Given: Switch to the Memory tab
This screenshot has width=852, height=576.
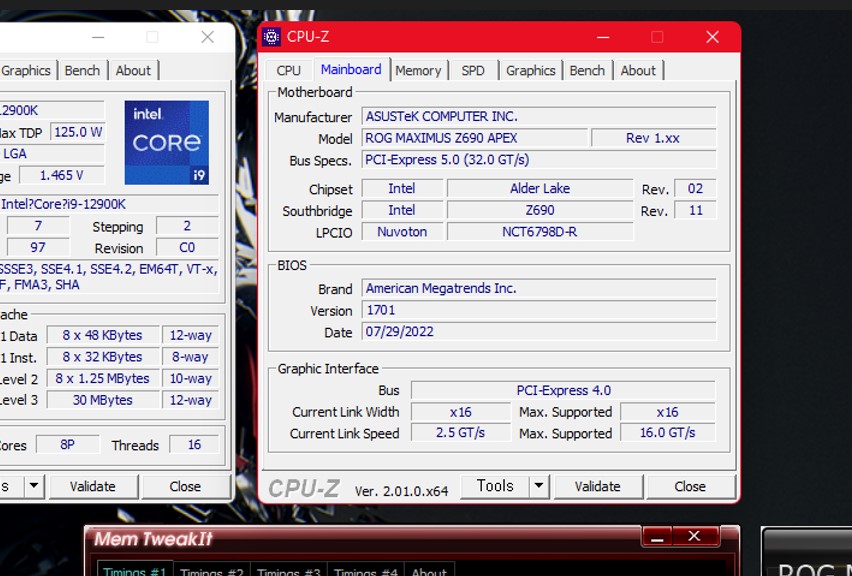Looking at the screenshot, I should pos(418,71).
